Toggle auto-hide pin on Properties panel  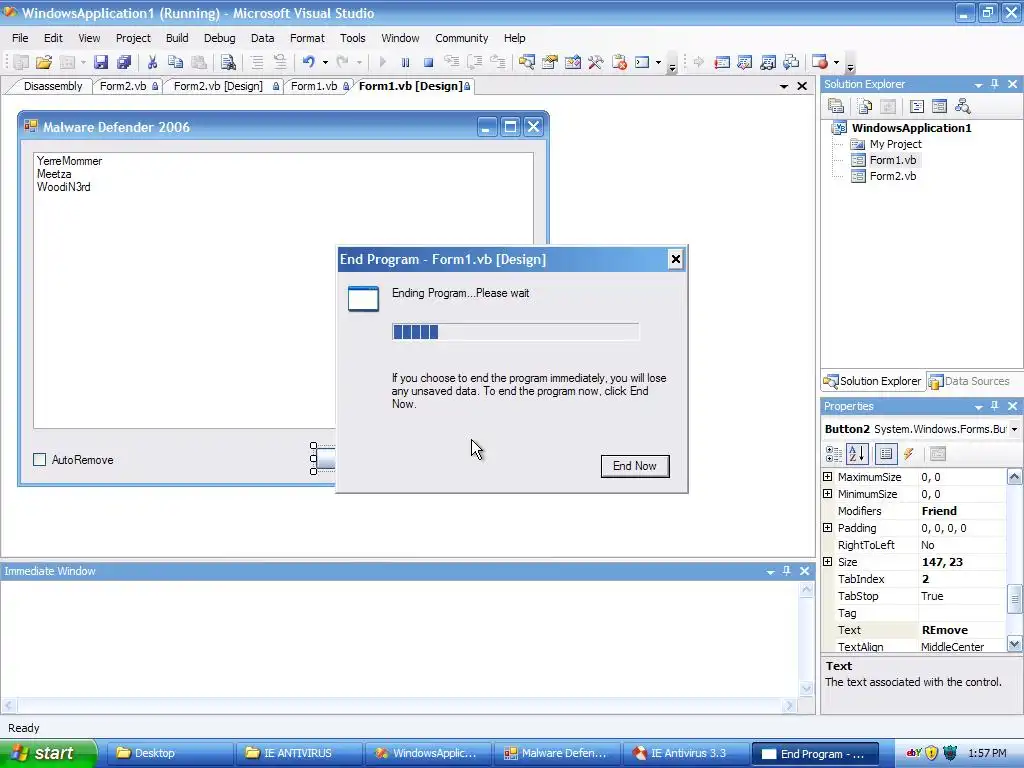(x=995, y=406)
